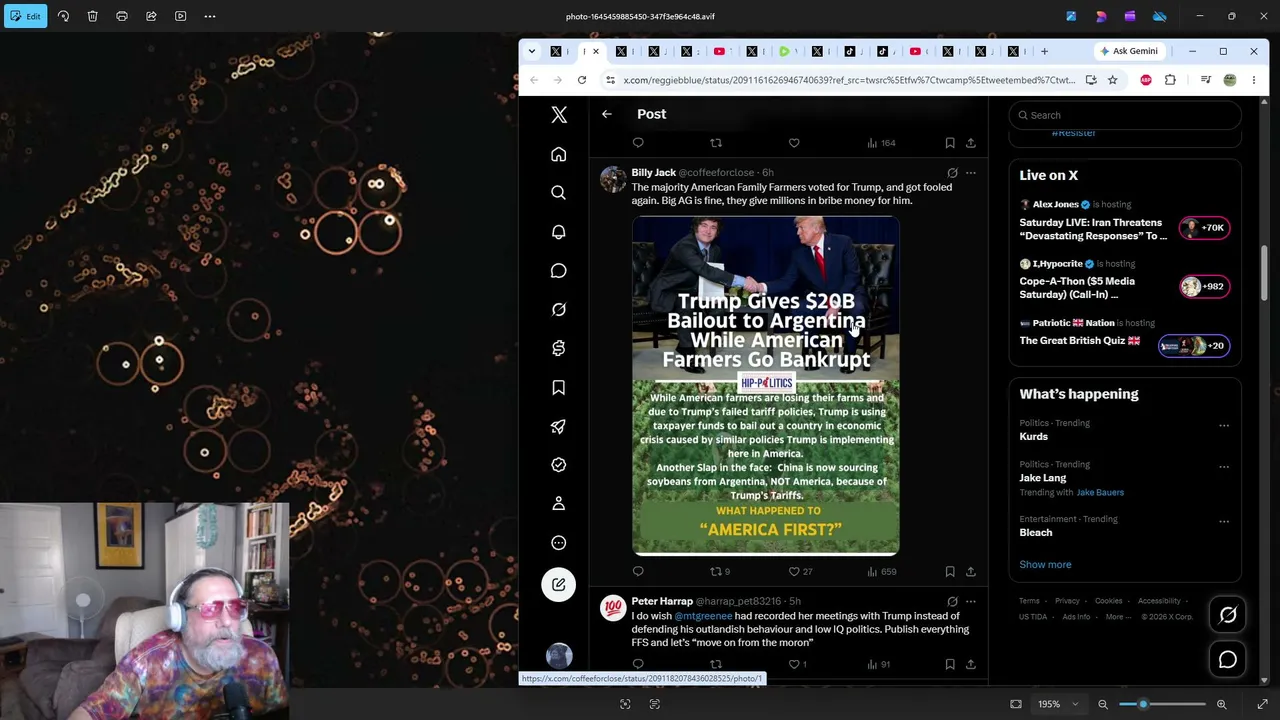Reload the browser page
The width and height of the screenshot is (1280, 720).
(582, 80)
